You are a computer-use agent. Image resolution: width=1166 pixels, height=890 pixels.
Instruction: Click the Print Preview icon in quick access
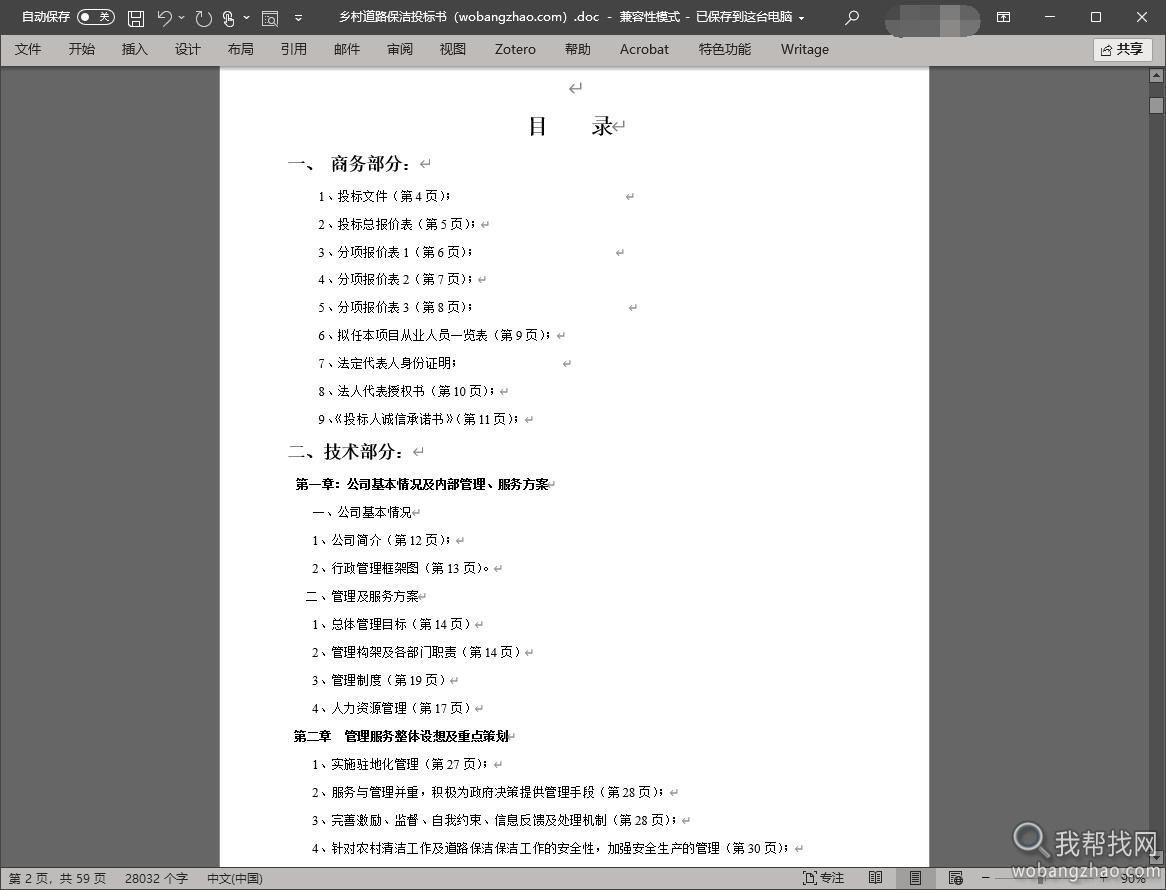(270, 18)
